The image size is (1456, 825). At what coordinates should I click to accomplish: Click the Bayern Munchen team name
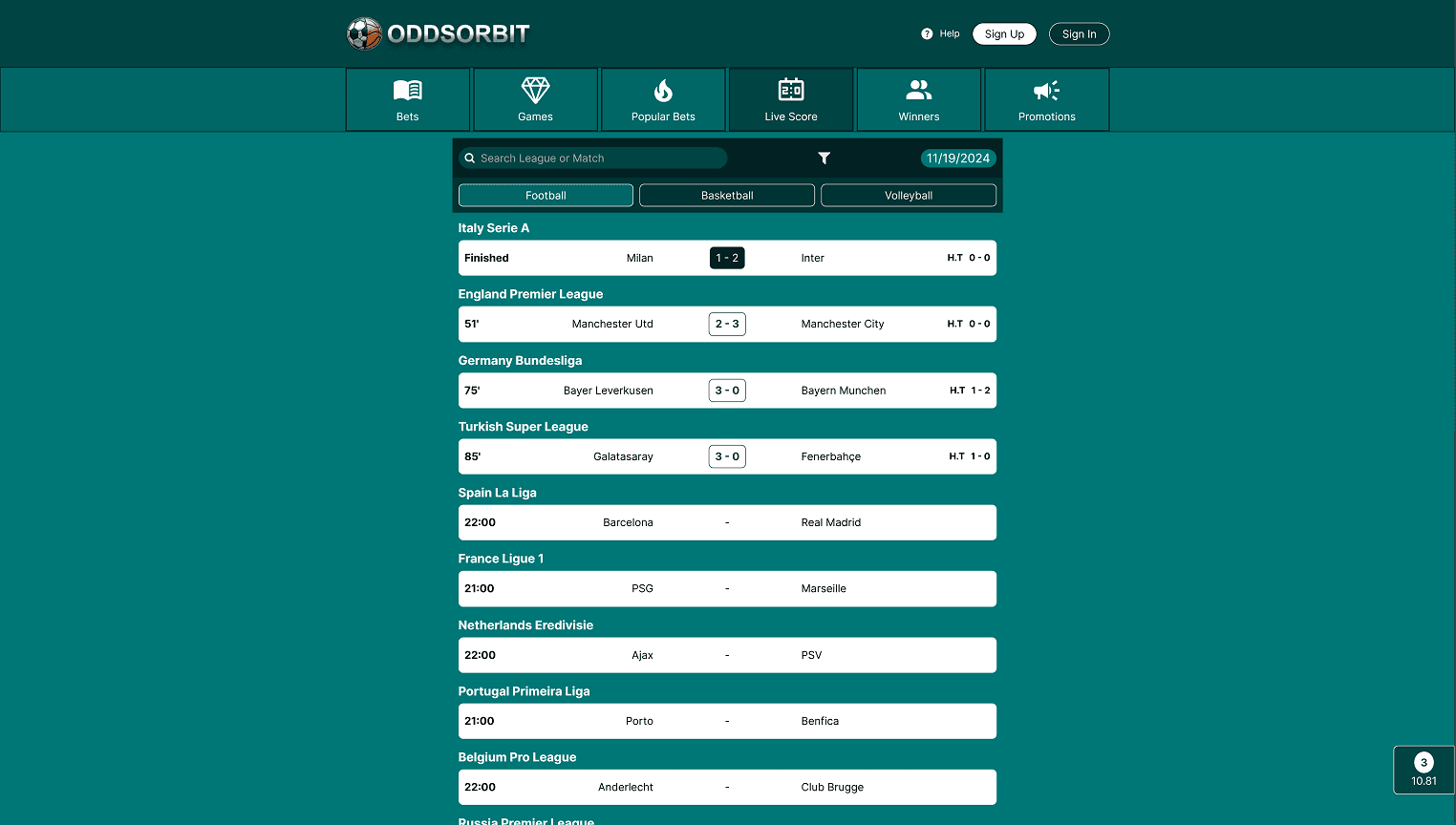pyautogui.click(x=844, y=391)
